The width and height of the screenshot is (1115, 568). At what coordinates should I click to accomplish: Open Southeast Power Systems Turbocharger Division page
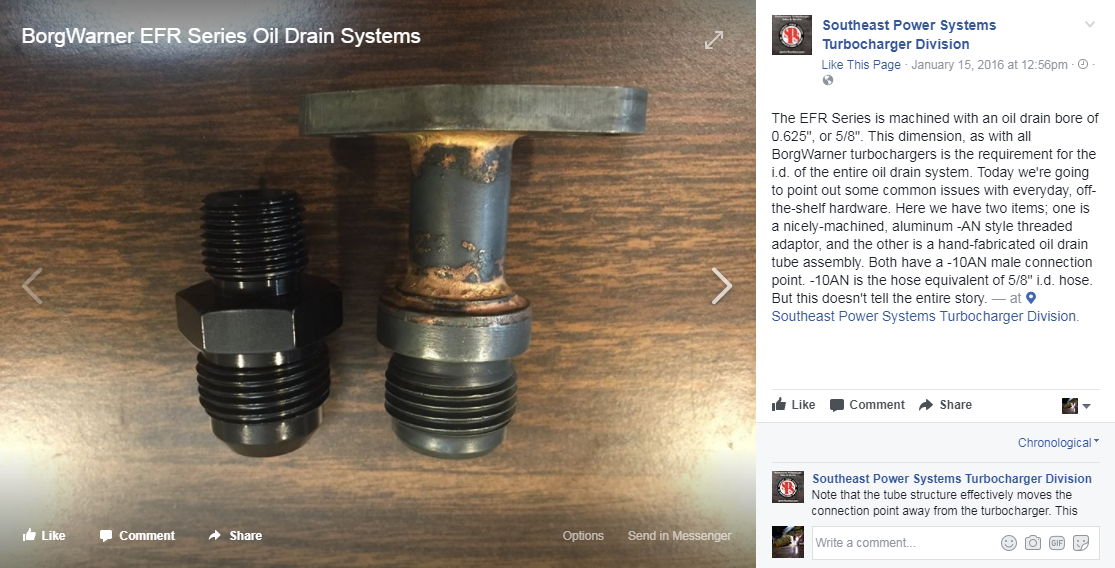[909, 34]
